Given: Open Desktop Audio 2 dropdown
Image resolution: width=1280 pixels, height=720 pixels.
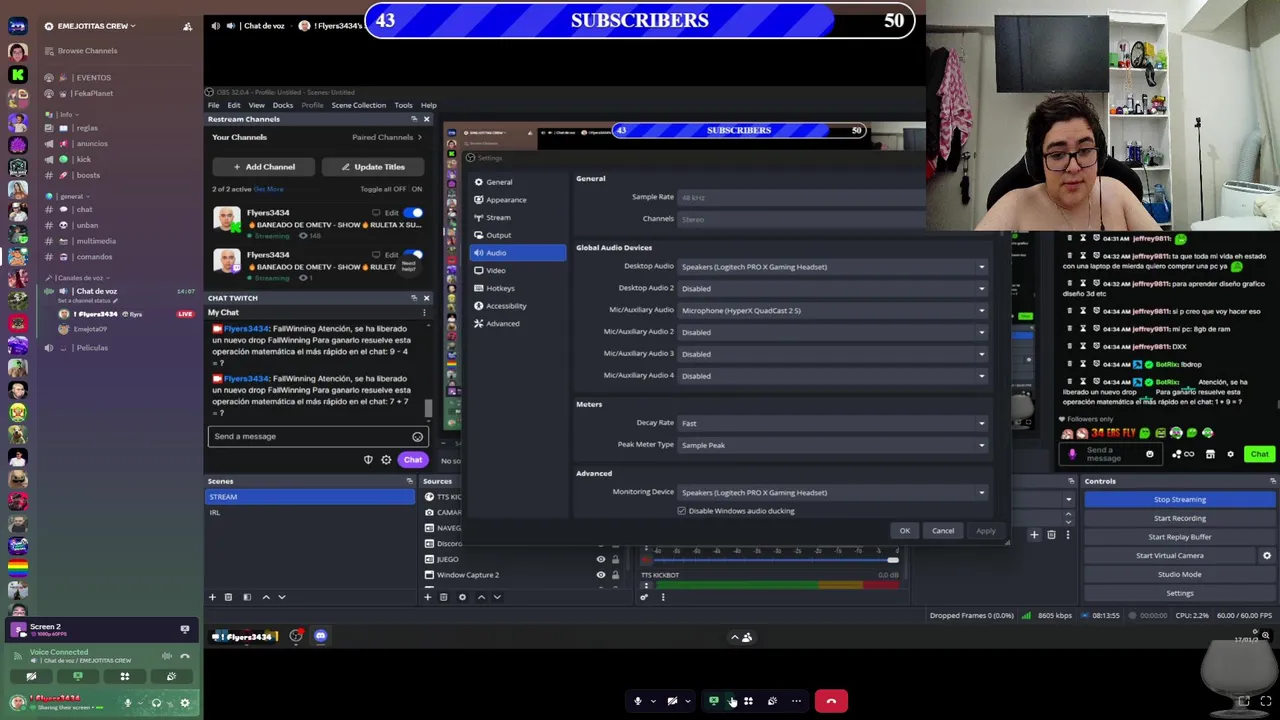Looking at the screenshot, I should pos(833,289).
